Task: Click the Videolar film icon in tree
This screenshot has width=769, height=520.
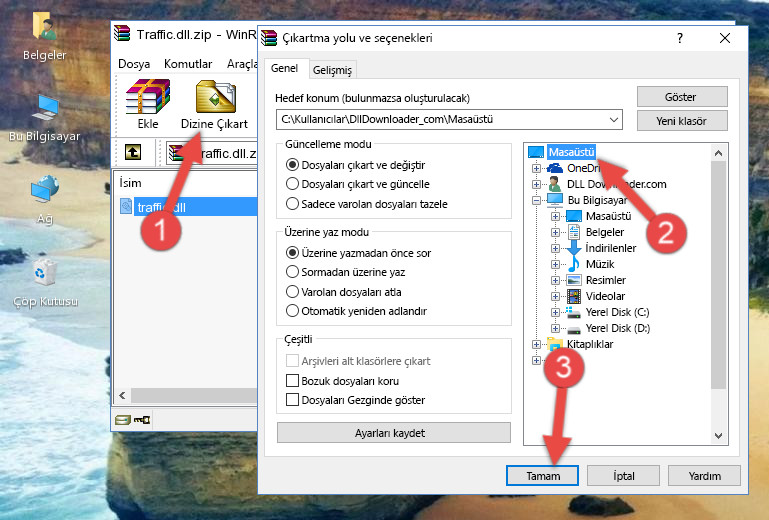Action: click(574, 296)
